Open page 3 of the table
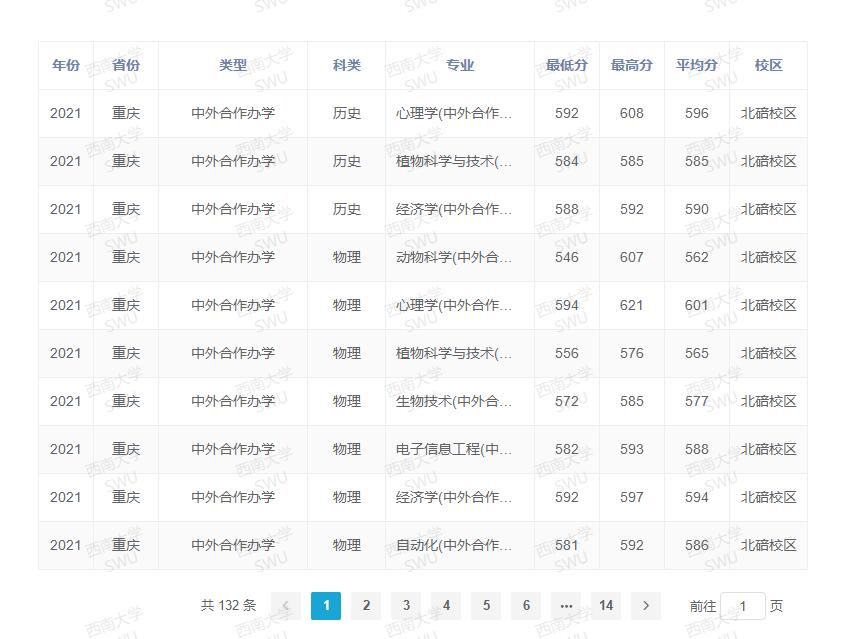The height and width of the screenshot is (639, 847). [406, 606]
